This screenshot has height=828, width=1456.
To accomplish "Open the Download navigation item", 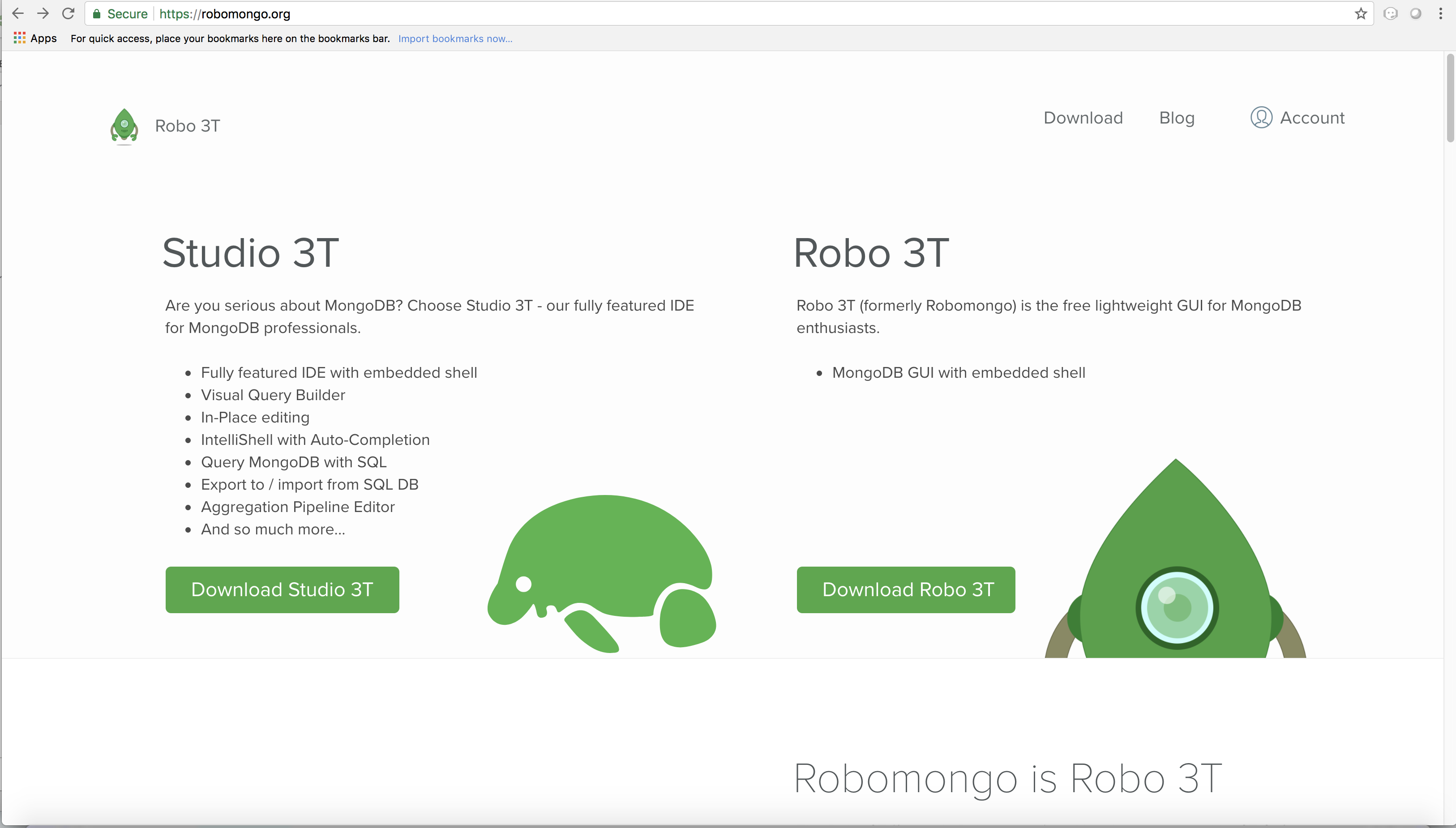I will 1083,118.
